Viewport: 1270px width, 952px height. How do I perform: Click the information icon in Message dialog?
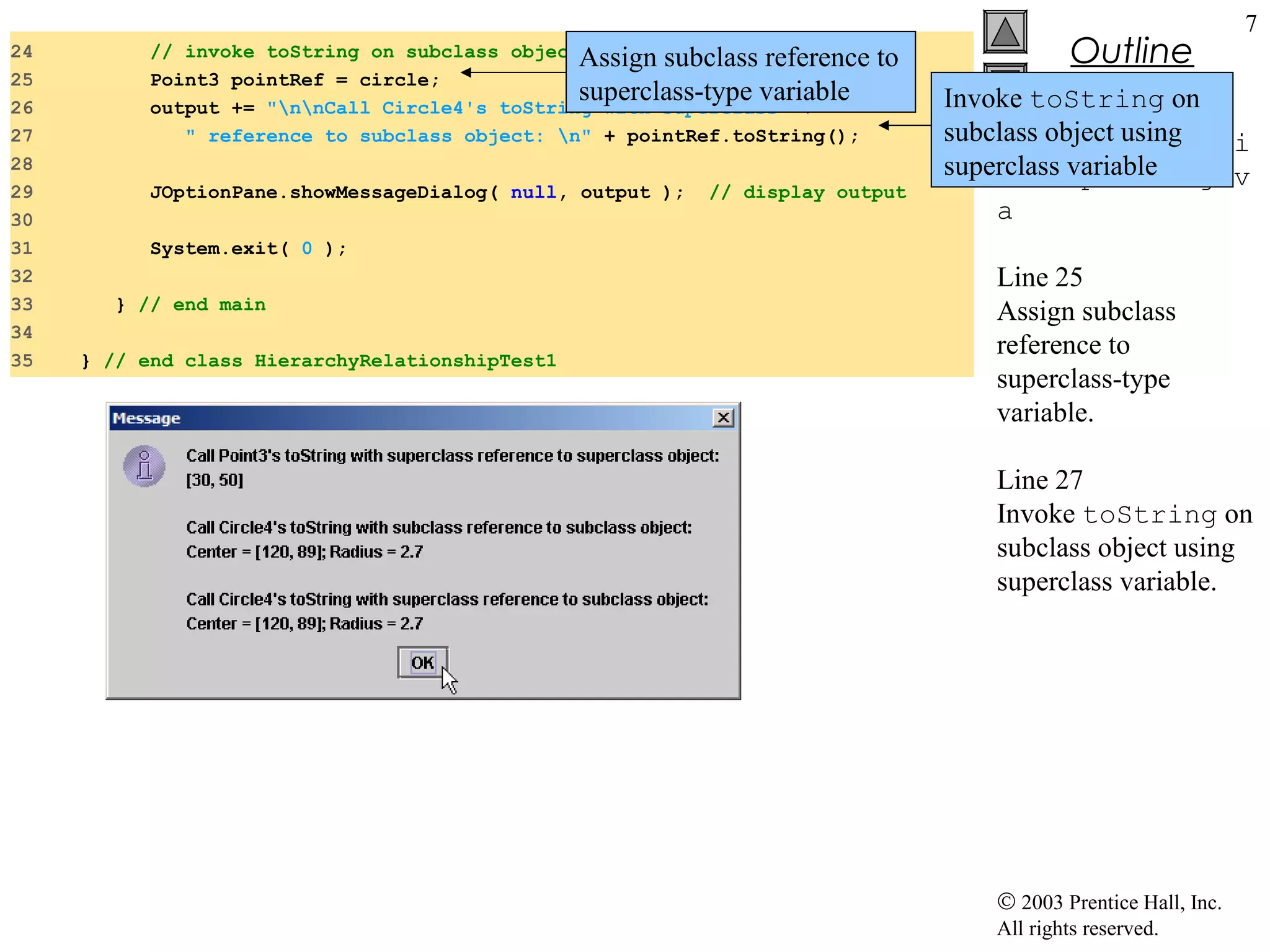(x=144, y=466)
